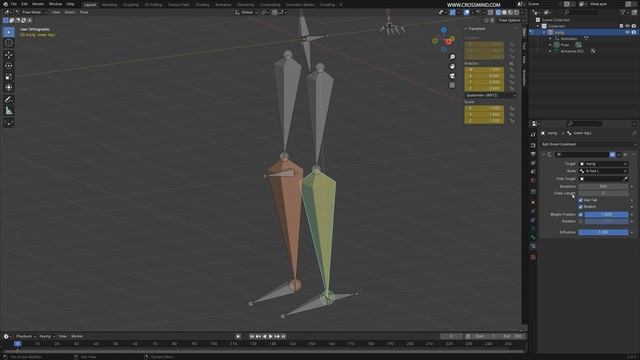Play the animation in reverse

(264, 336)
